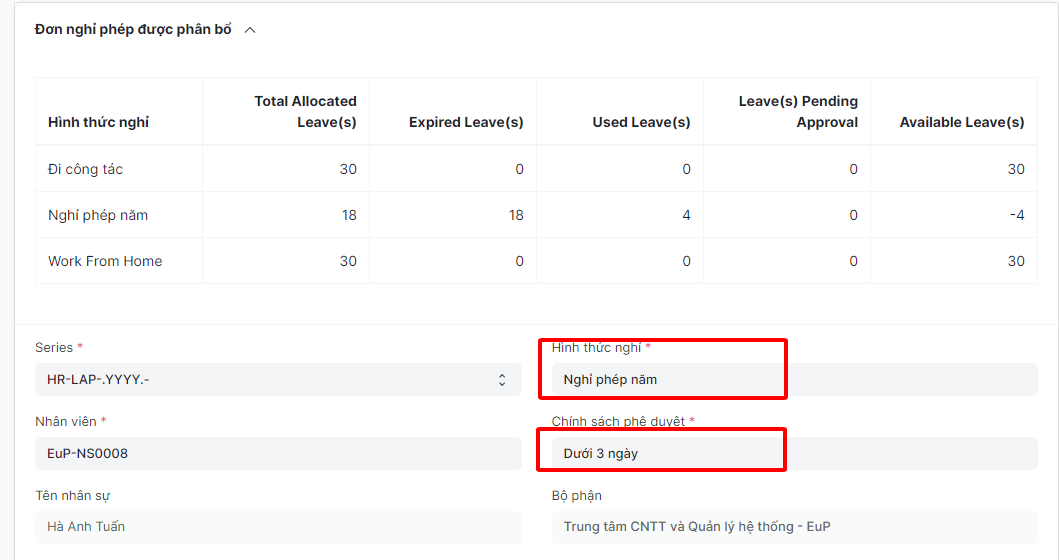Click the Available Leave(s) column header
The width and height of the screenshot is (1059, 560).
961,122
